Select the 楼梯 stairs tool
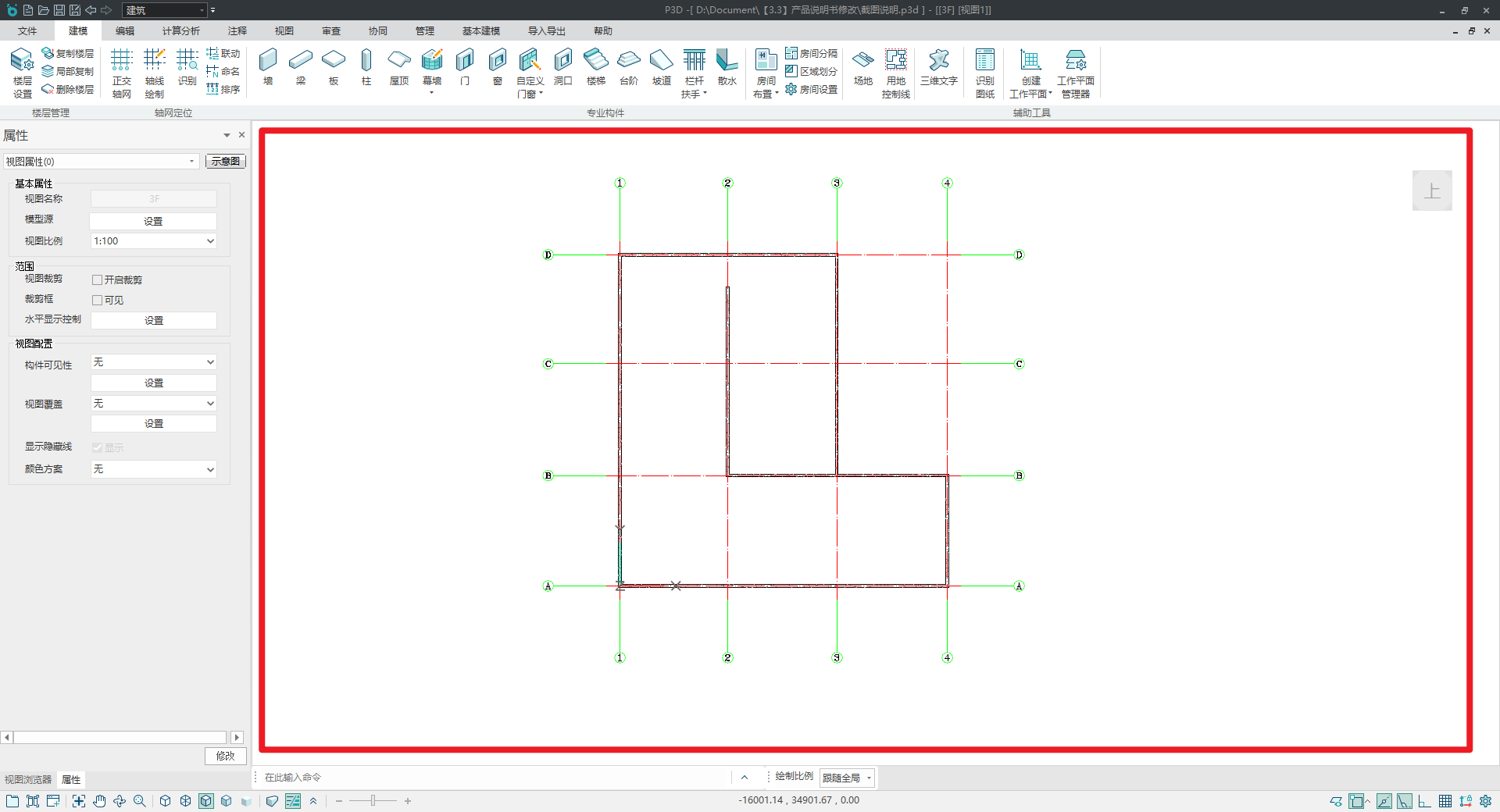The width and height of the screenshot is (1500, 812). point(596,67)
